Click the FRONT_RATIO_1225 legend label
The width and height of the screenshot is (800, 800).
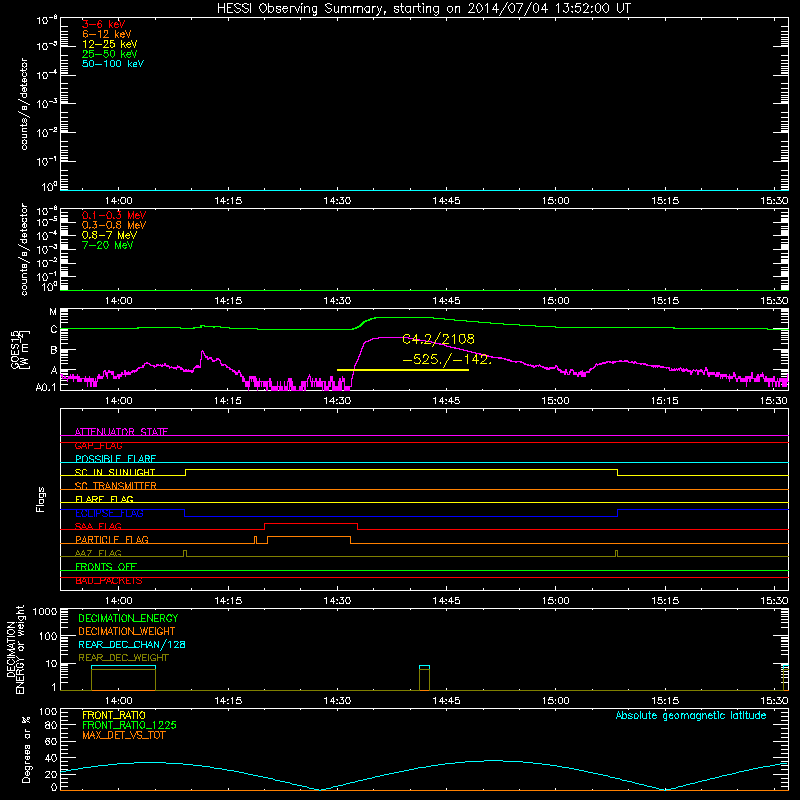(129, 725)
